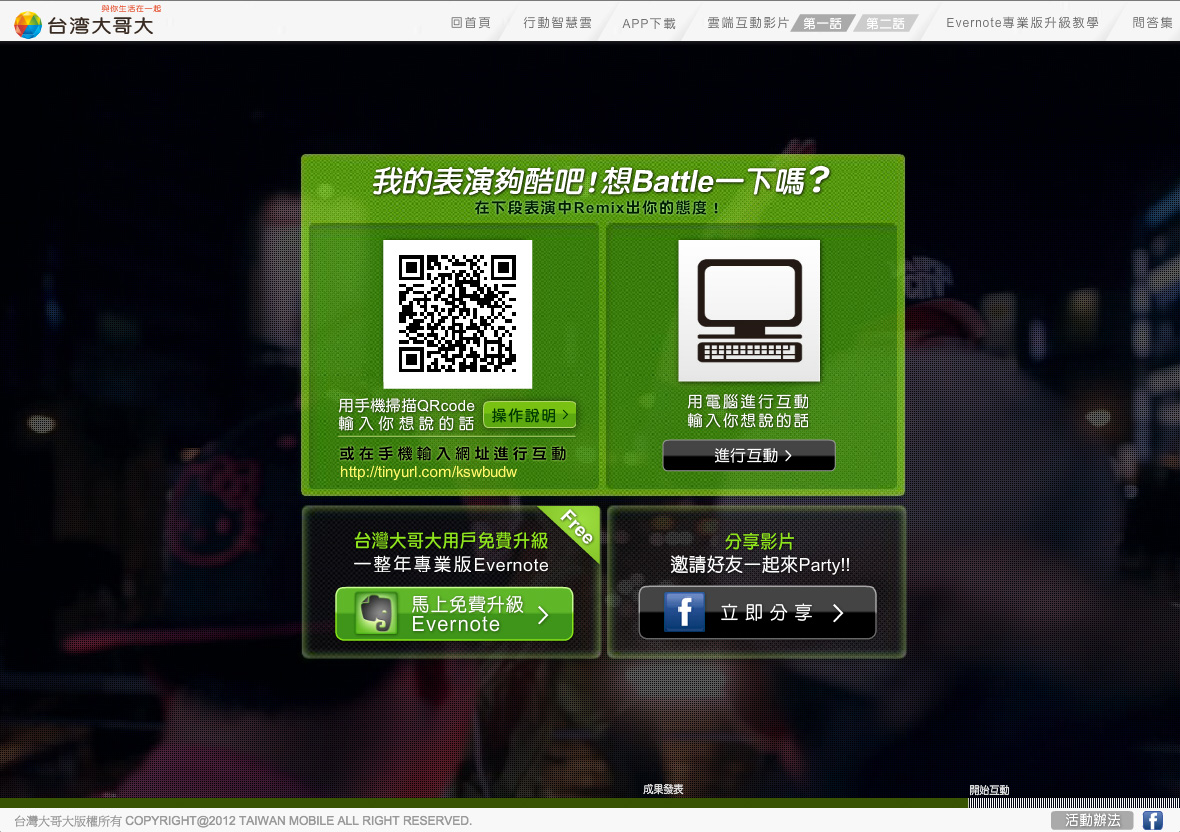Click the 活動辦法 button in the footer
Viewport: 1180px width, 832px height.
tap(1092, 820)
